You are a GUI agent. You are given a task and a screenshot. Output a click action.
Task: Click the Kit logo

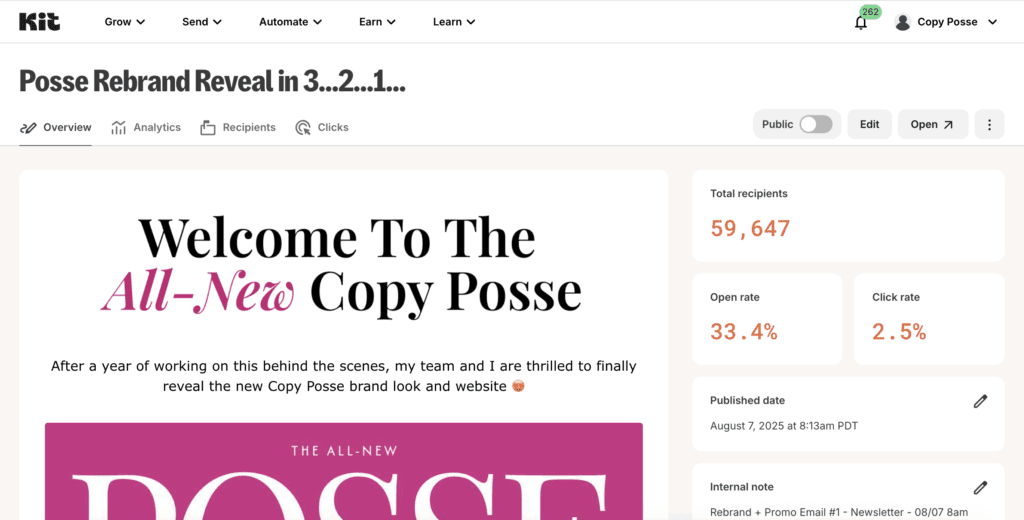click(39, 22)
